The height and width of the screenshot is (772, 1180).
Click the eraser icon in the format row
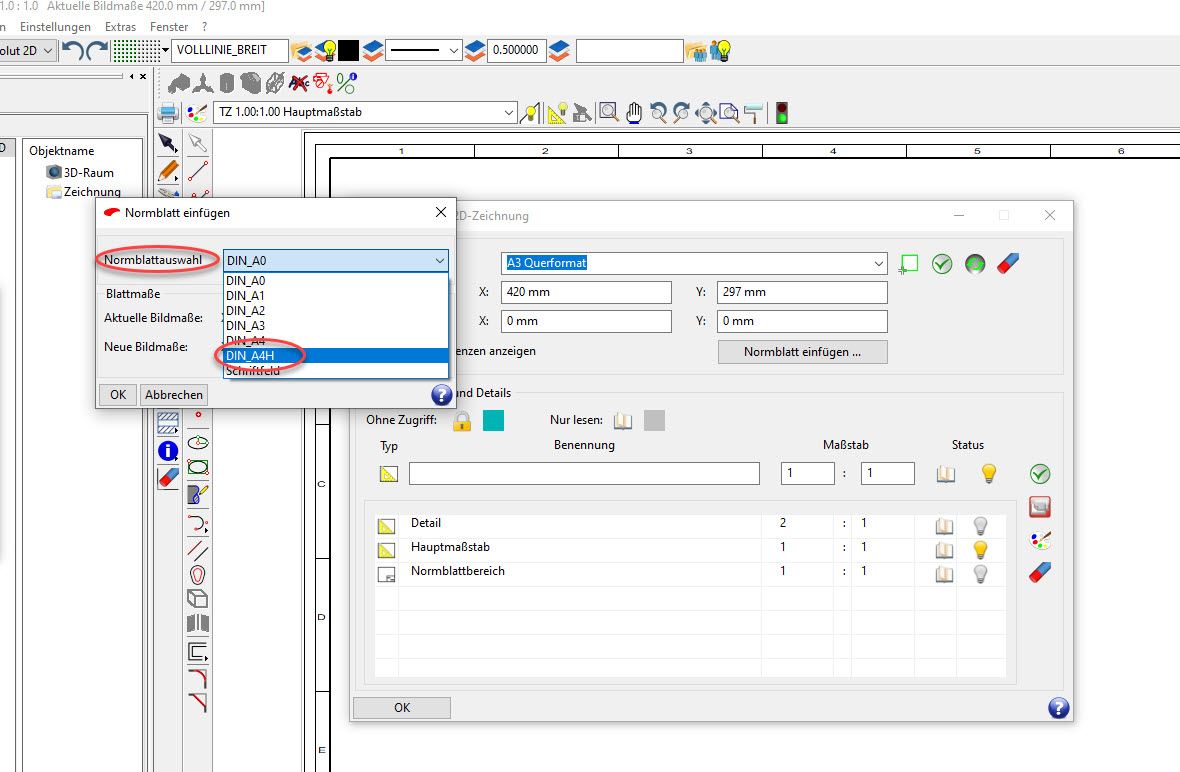click(1008, 264)
